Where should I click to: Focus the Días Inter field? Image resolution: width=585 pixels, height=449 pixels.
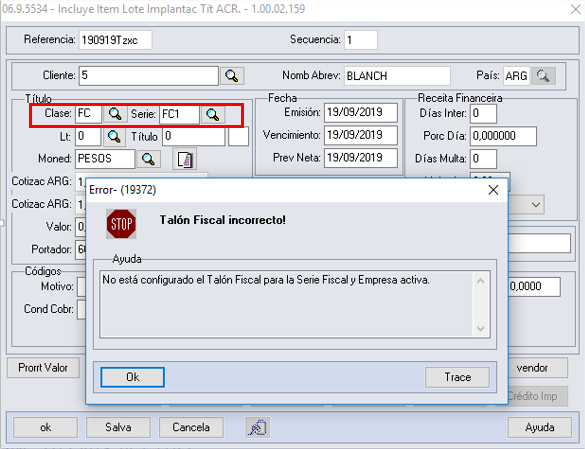[x=484, y=114]
